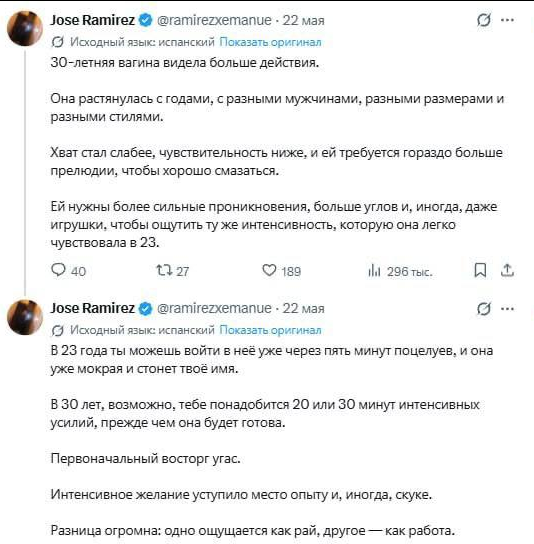This screenshot has width=534, height=544.
Task: Share the first tweet via upload icon
Action: [x=507, y=271]
